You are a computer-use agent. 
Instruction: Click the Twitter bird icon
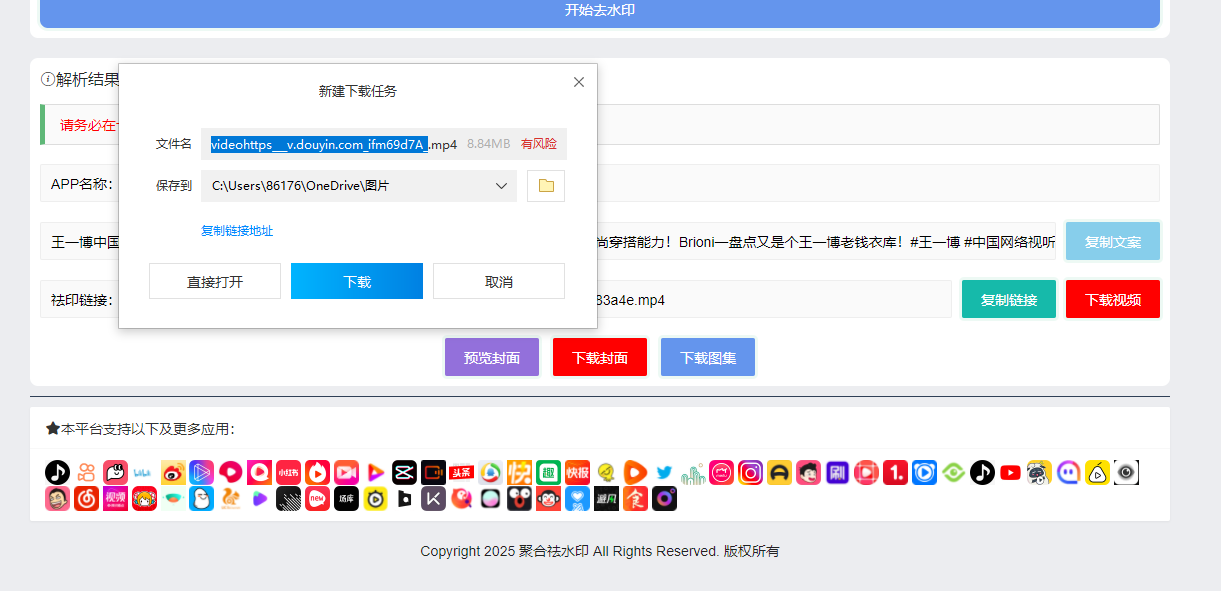coord(664,473)
